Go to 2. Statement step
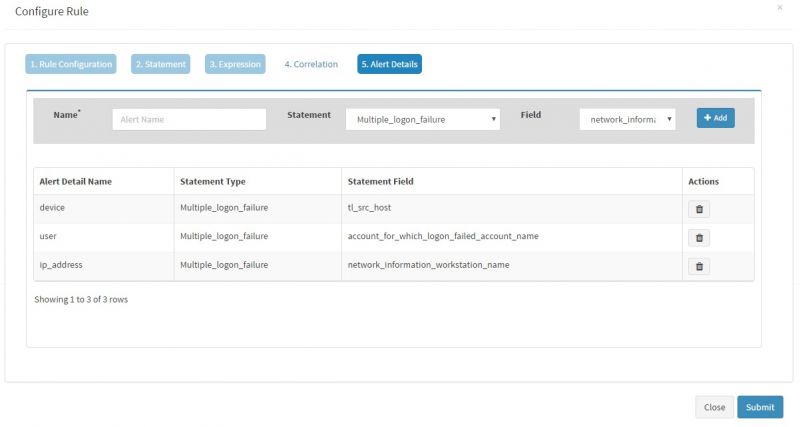The height and width of the screenshot is (427, 800). (161, 64)
